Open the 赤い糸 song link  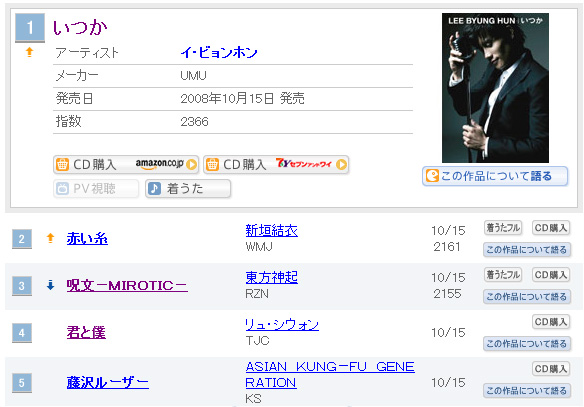pyautogui.click(x=87, y=238)
